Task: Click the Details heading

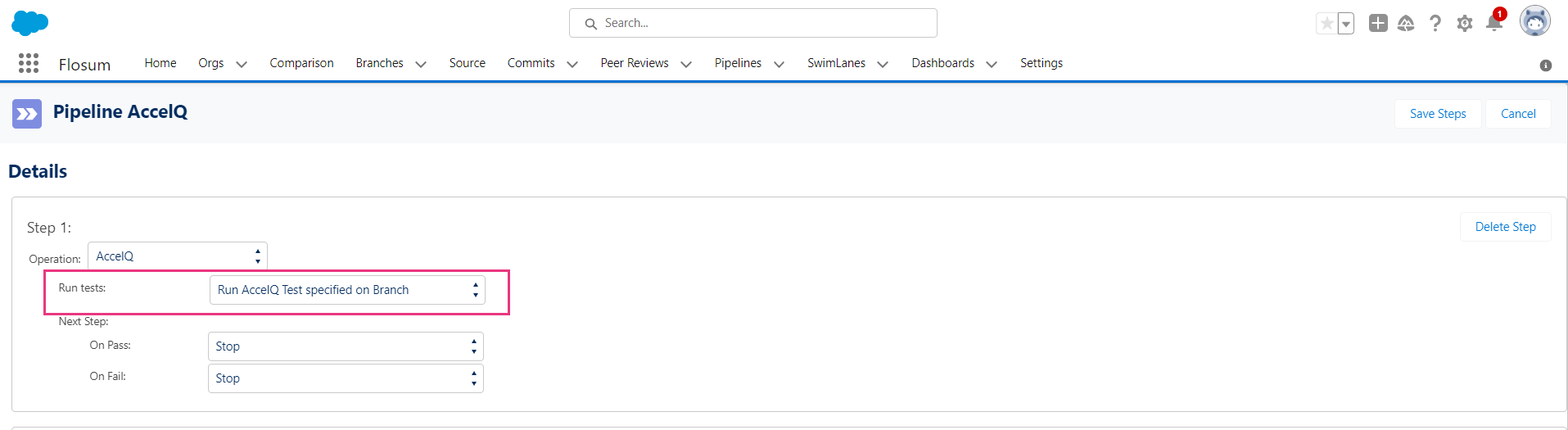Action: click(x=38, y=171)
